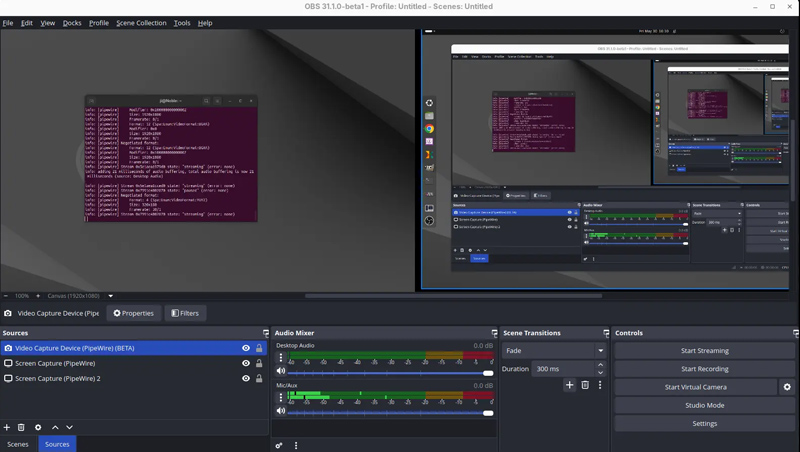Open the Tools menu
This screenshot has height=452, width=800.
click(182, 23)
